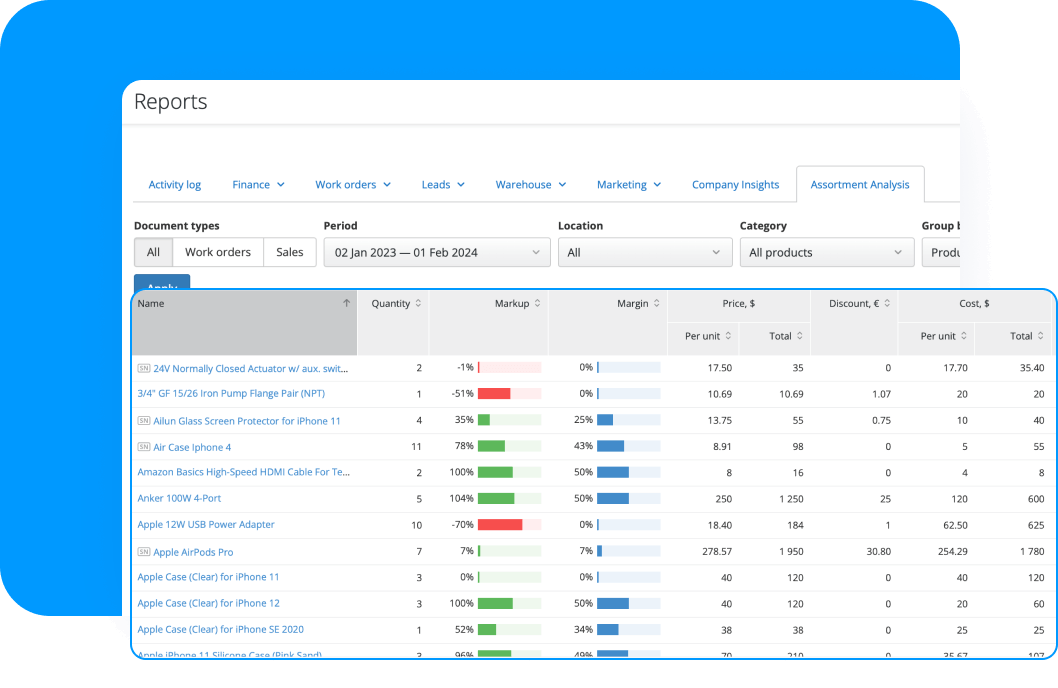Switch to the Company Insights tab
Image resolution: width=1058 pixels, height=688 pixels.
click(735, 184)
